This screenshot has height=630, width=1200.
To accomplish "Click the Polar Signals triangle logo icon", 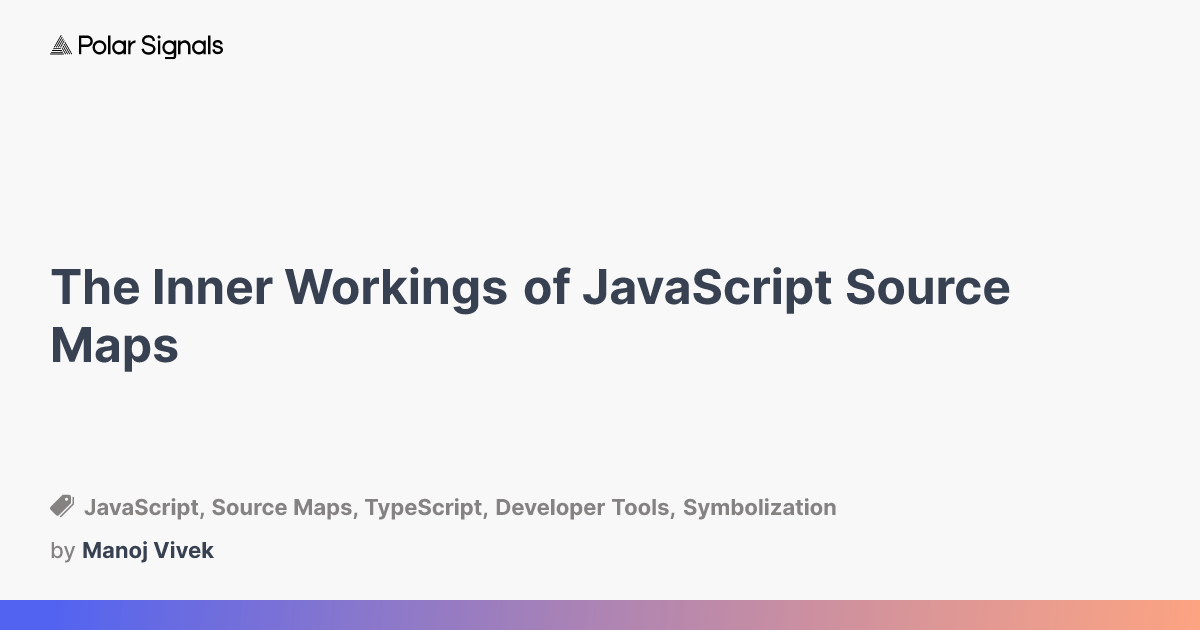I will tap(61, 45).
